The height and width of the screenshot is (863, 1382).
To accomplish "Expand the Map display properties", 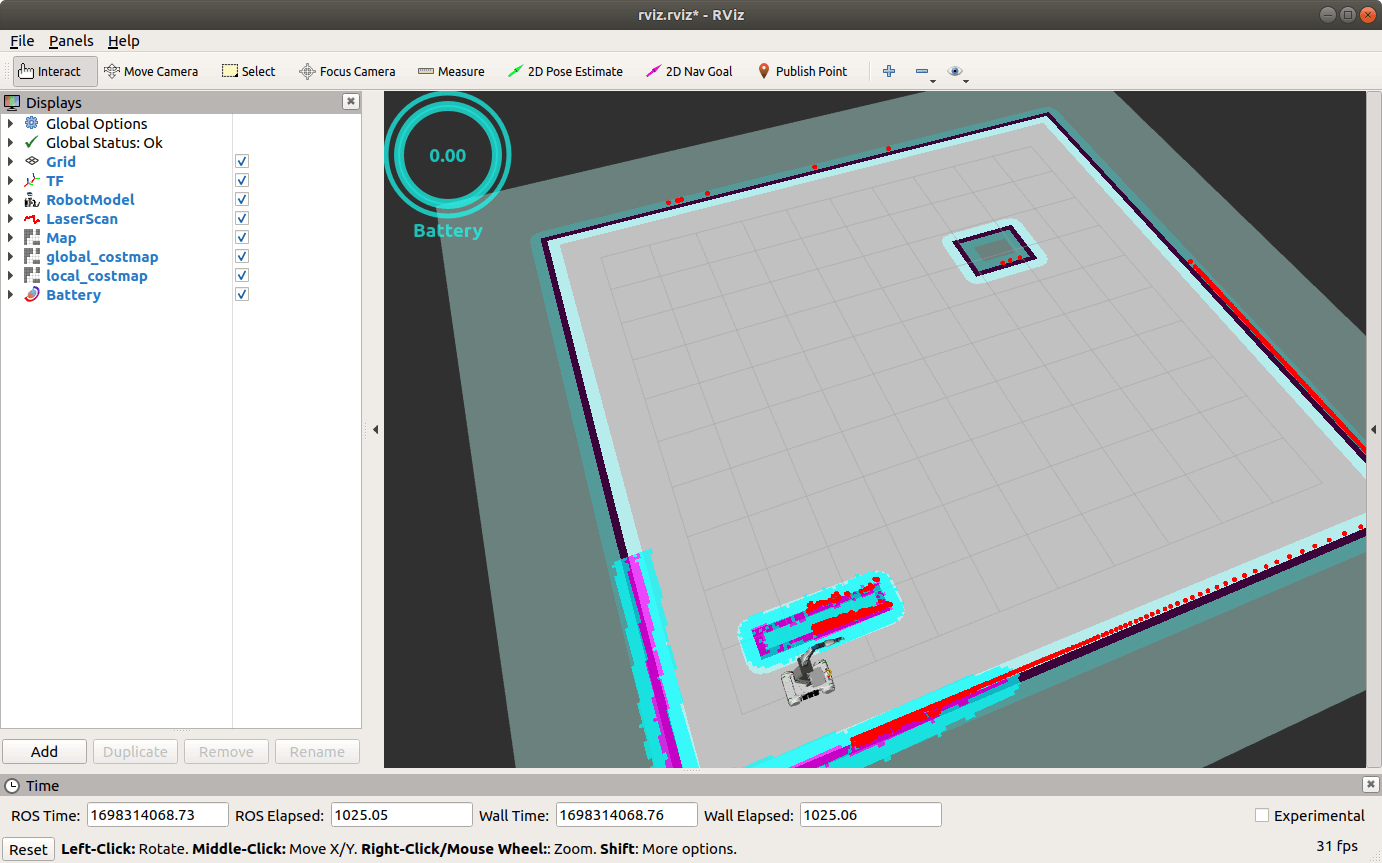I will point(10,237).
